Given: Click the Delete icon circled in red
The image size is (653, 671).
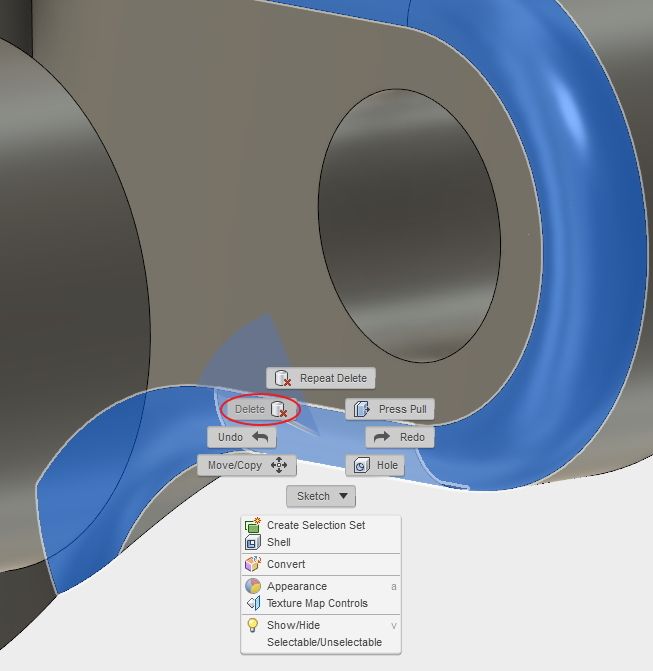Looking at the screenshot, I should point(279,410).
